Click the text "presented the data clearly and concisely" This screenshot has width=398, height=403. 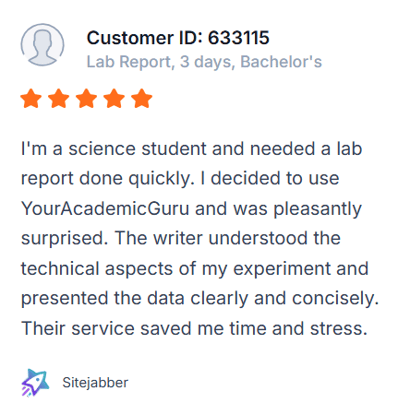click(x=199, y=299)
